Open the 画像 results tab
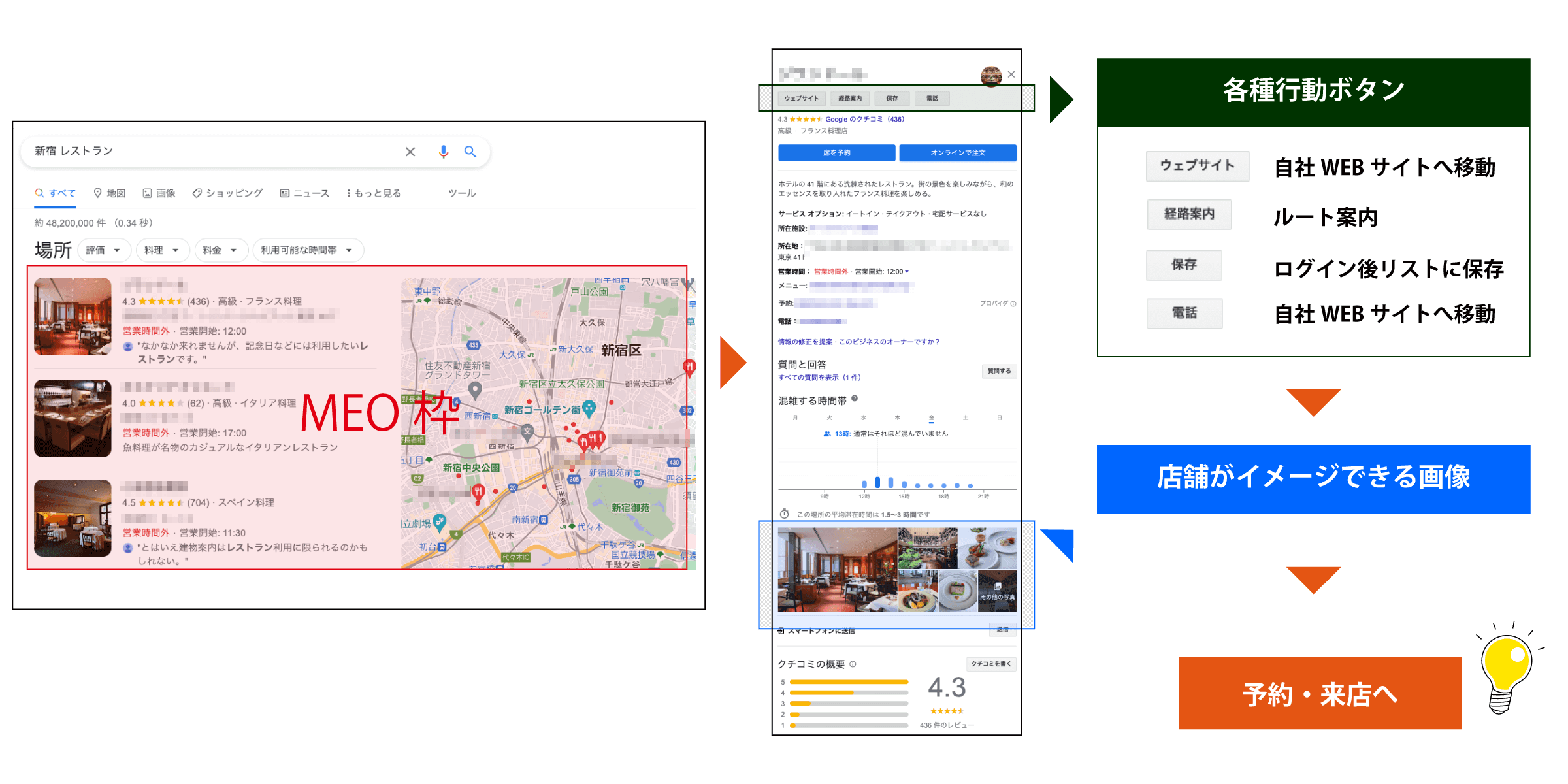 [159, 193]
